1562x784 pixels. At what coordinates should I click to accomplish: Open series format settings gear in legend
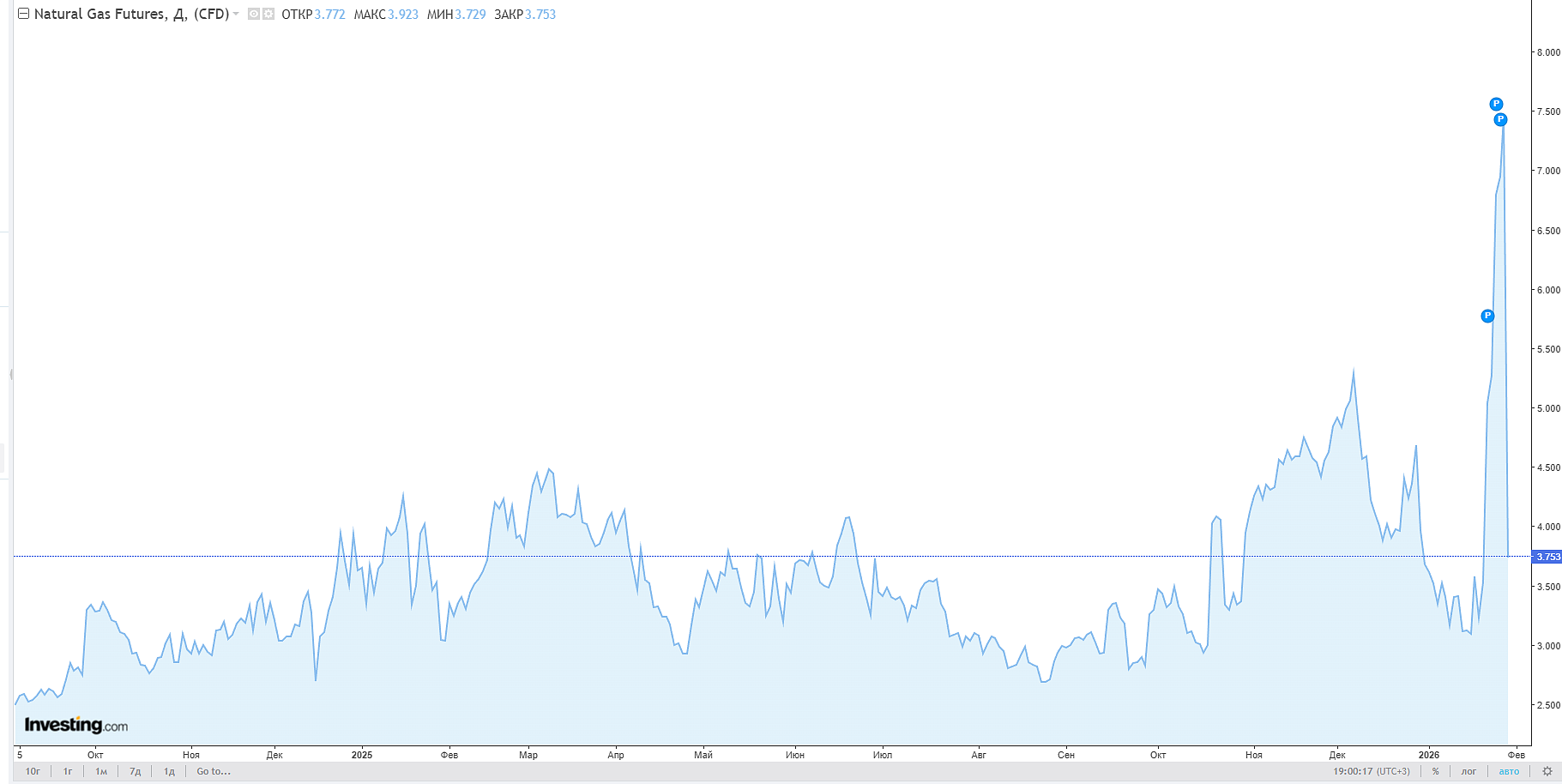[268, 14]
